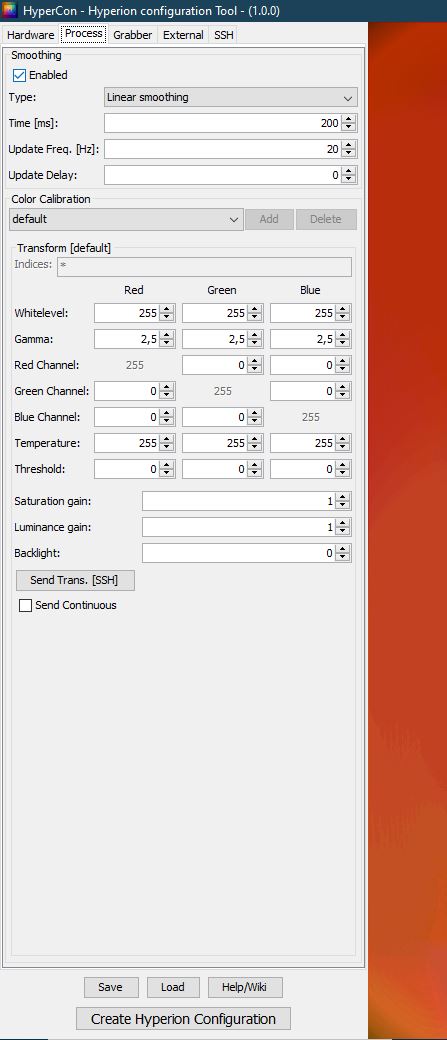Decrease Blue Gamma with the down arrow

(343, 344)
